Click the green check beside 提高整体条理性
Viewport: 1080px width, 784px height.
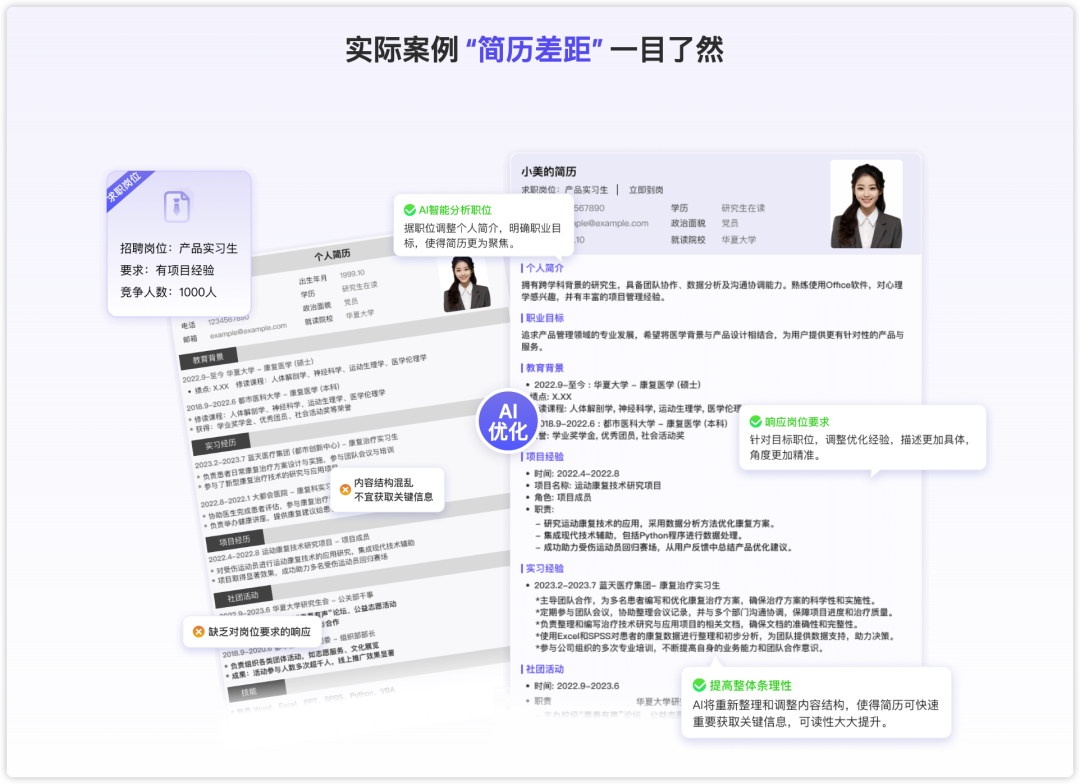coord(700,686)
